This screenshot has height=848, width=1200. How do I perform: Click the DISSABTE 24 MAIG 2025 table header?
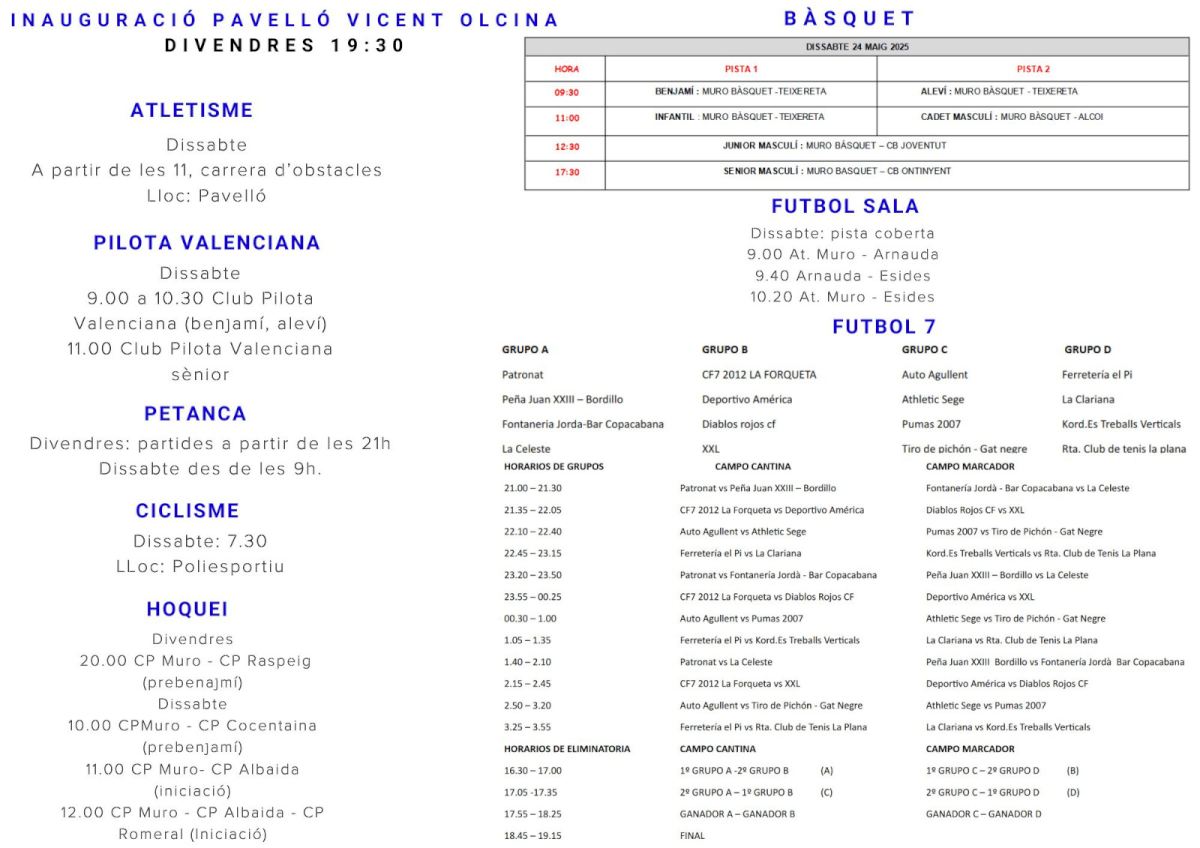pos(857,47)
